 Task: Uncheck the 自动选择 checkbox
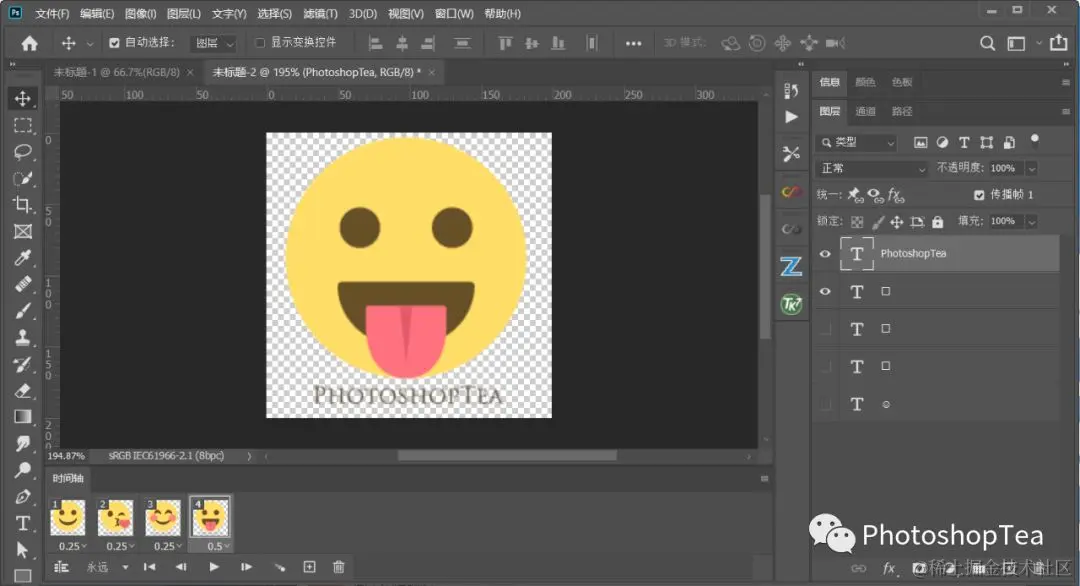coord(114,43)
